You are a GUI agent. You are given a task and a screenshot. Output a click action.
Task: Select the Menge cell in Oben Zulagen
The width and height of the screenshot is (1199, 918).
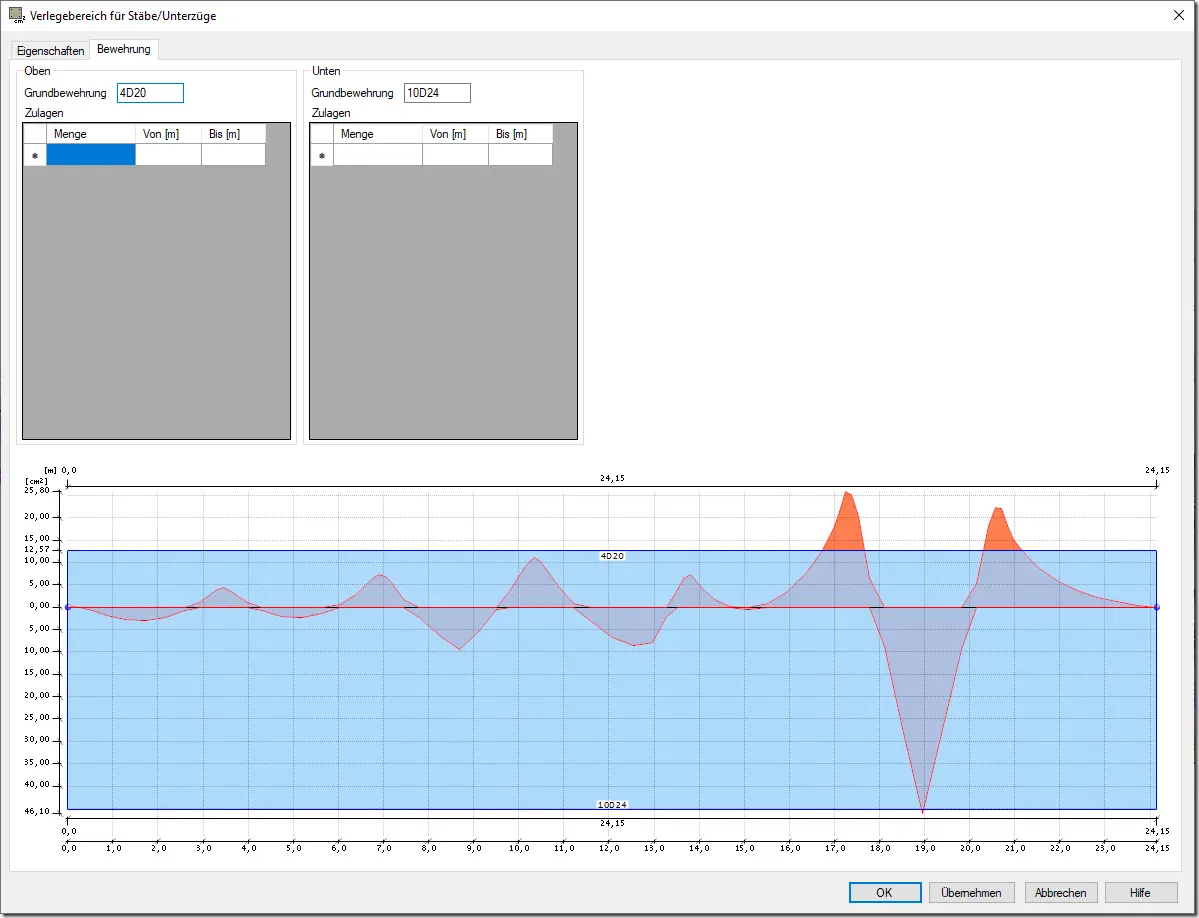click(x=91, y=155)
